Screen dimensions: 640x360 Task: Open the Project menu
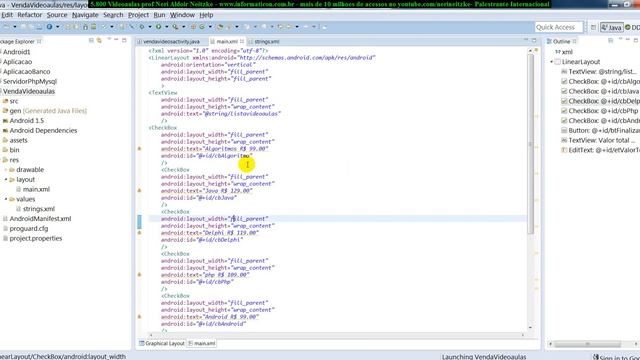[138, 15]
